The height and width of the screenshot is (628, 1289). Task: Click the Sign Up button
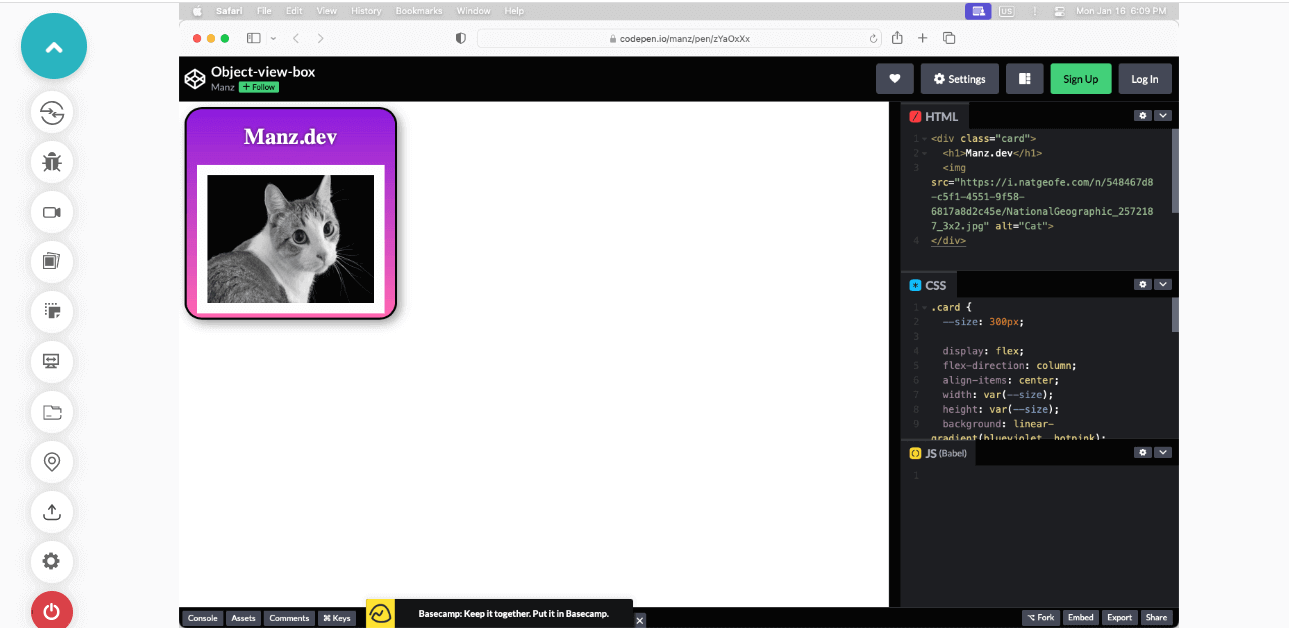[1080, 78]
